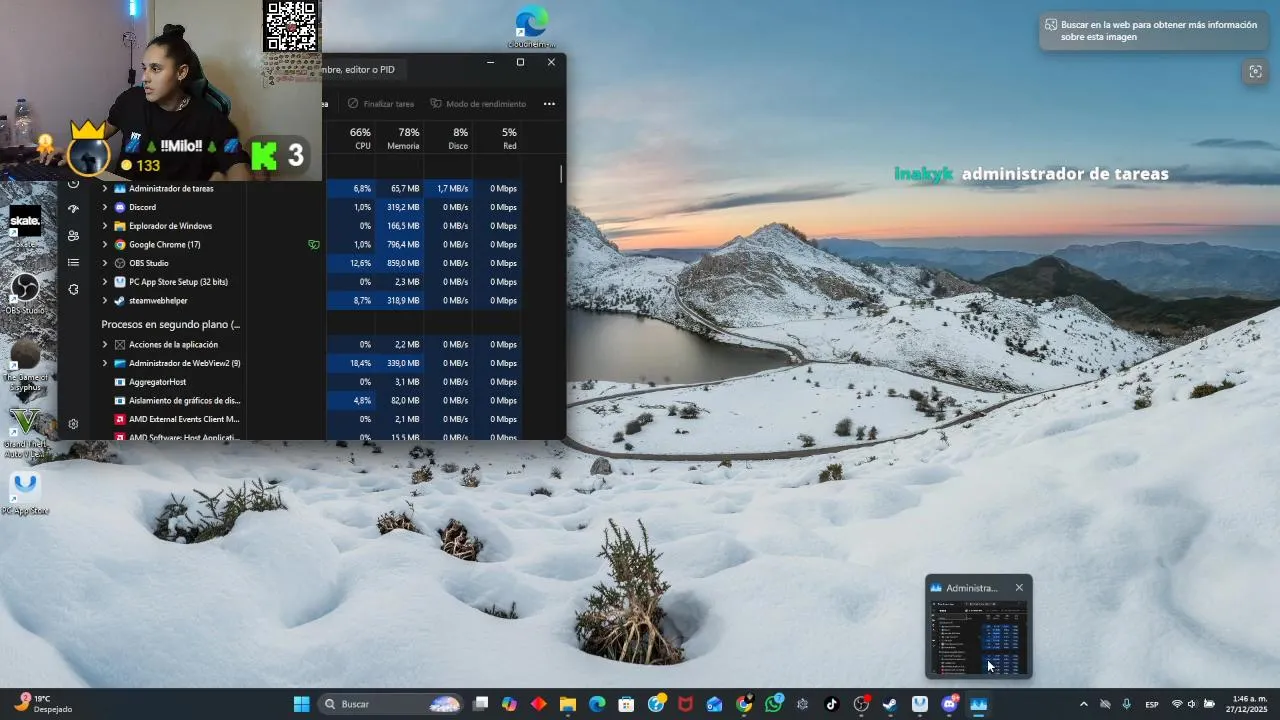Open WhatsApp from the taskbar
The height and width of the screenshot is (720, 1280).
click(x=773, y=704)
